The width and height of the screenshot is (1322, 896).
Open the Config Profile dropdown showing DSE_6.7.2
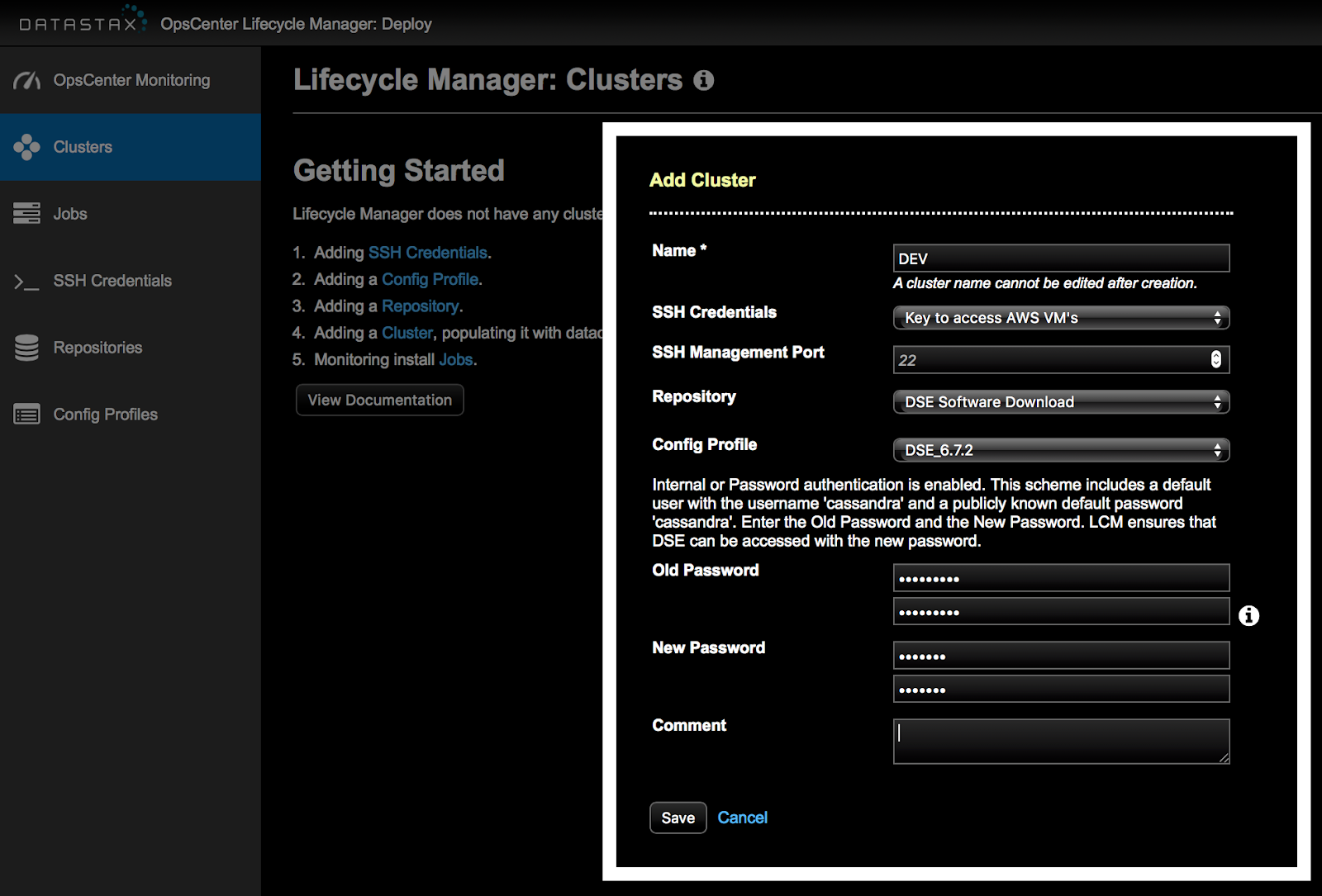1061,450
